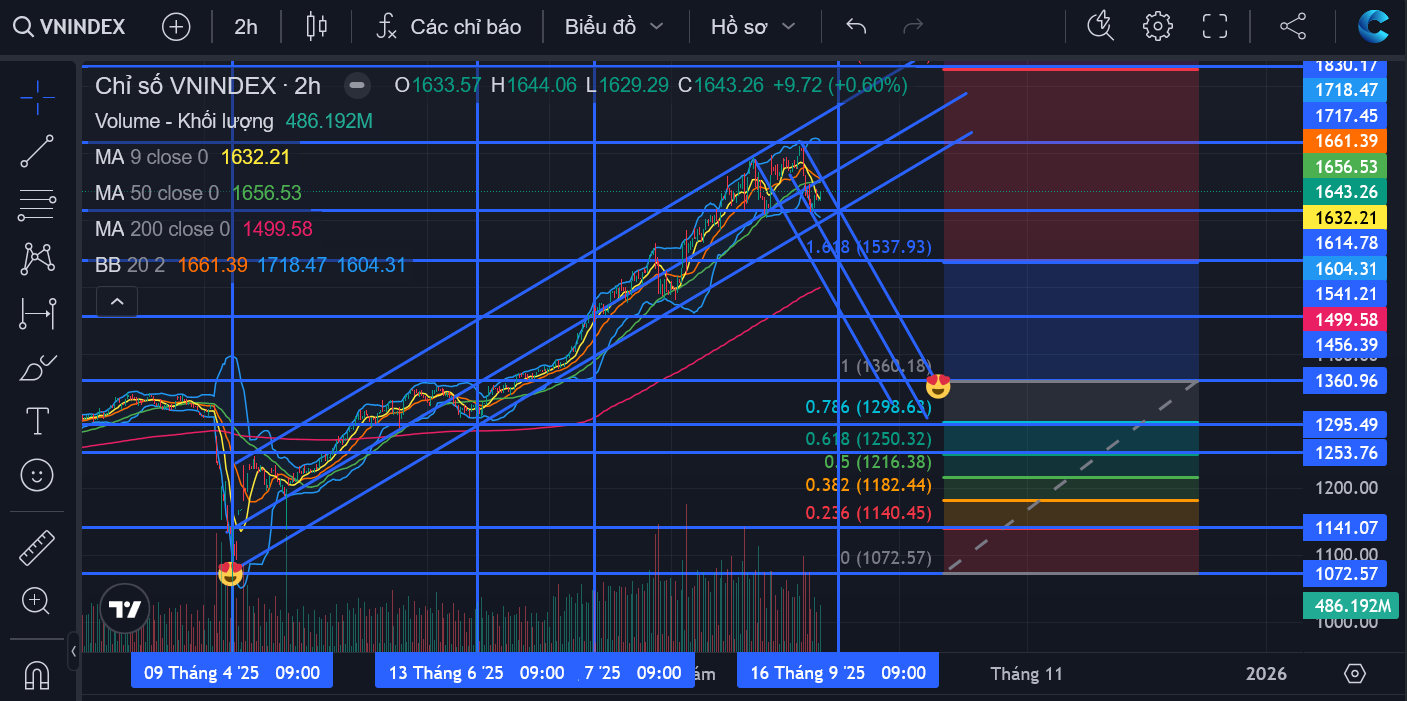
Task: Click the 1072.57 price label
Action: pos(1346,574)
